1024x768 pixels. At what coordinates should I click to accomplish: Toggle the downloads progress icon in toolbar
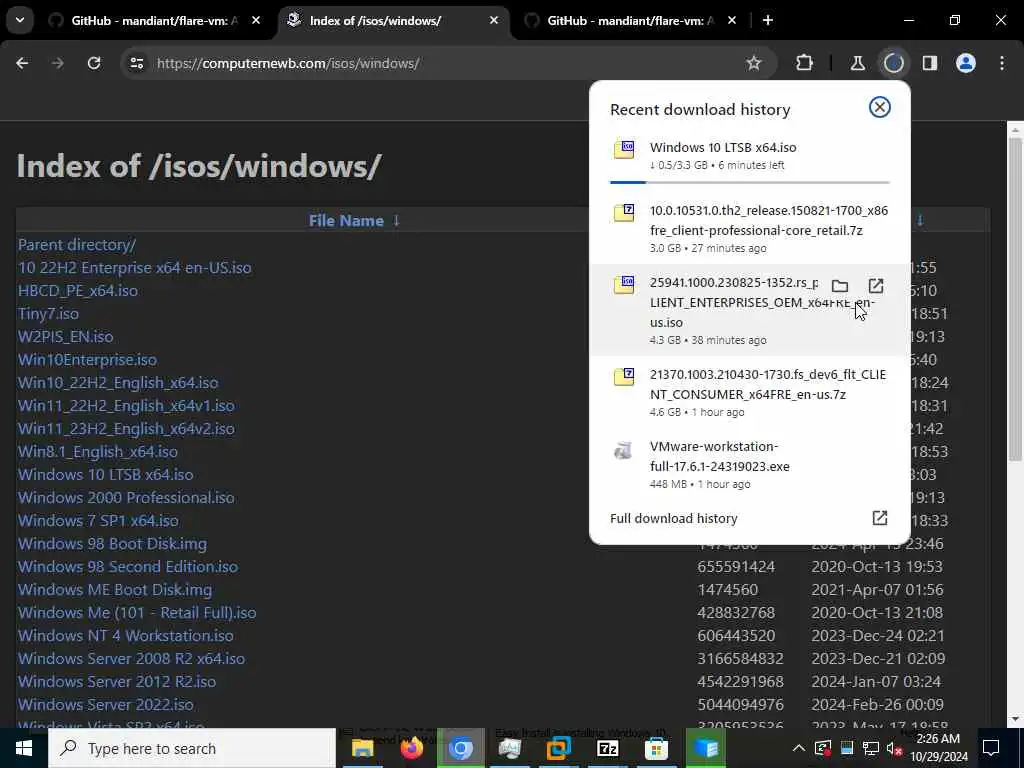click(893, 63)
